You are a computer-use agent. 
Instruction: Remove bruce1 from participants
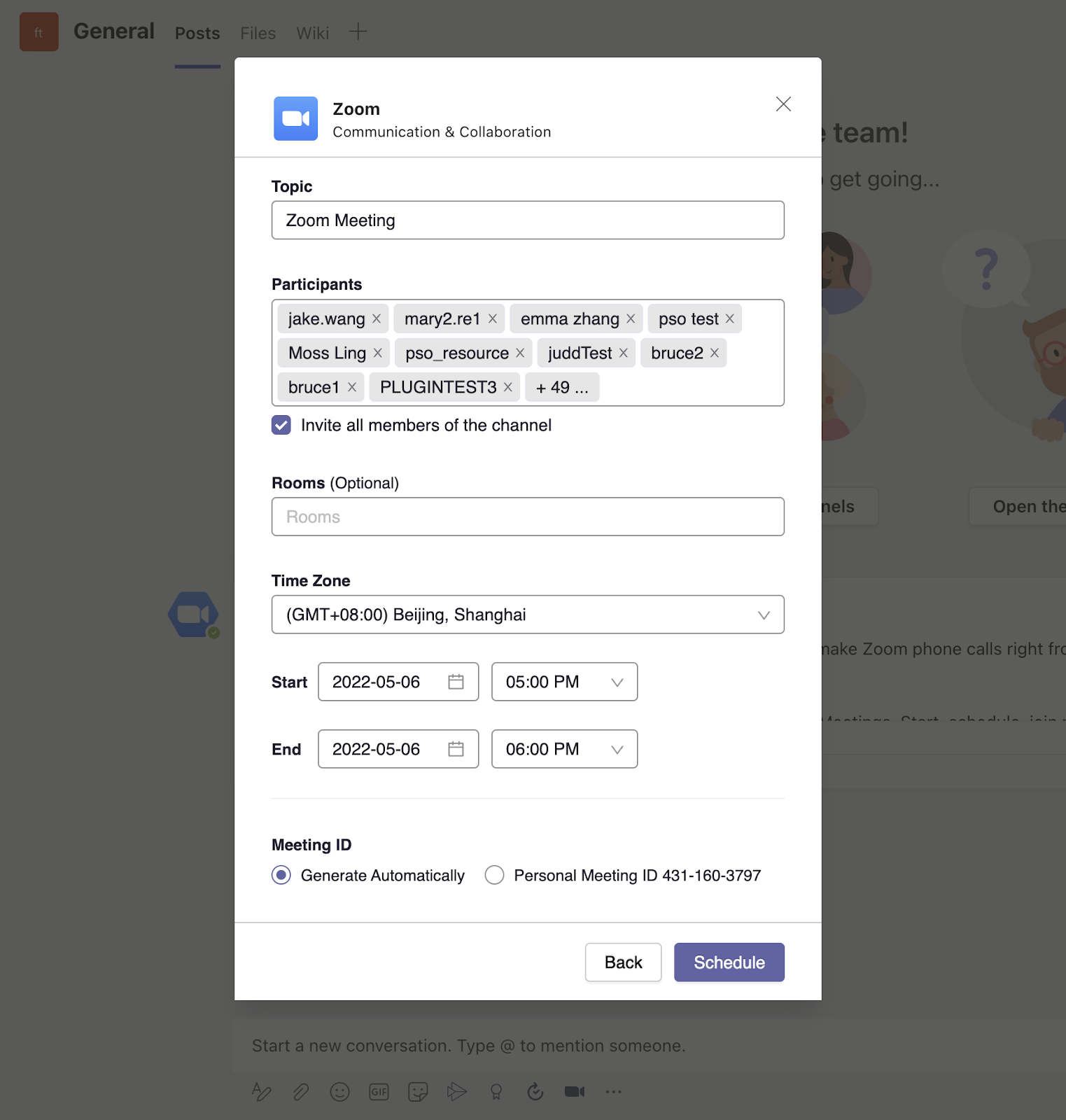coord(352,387)
